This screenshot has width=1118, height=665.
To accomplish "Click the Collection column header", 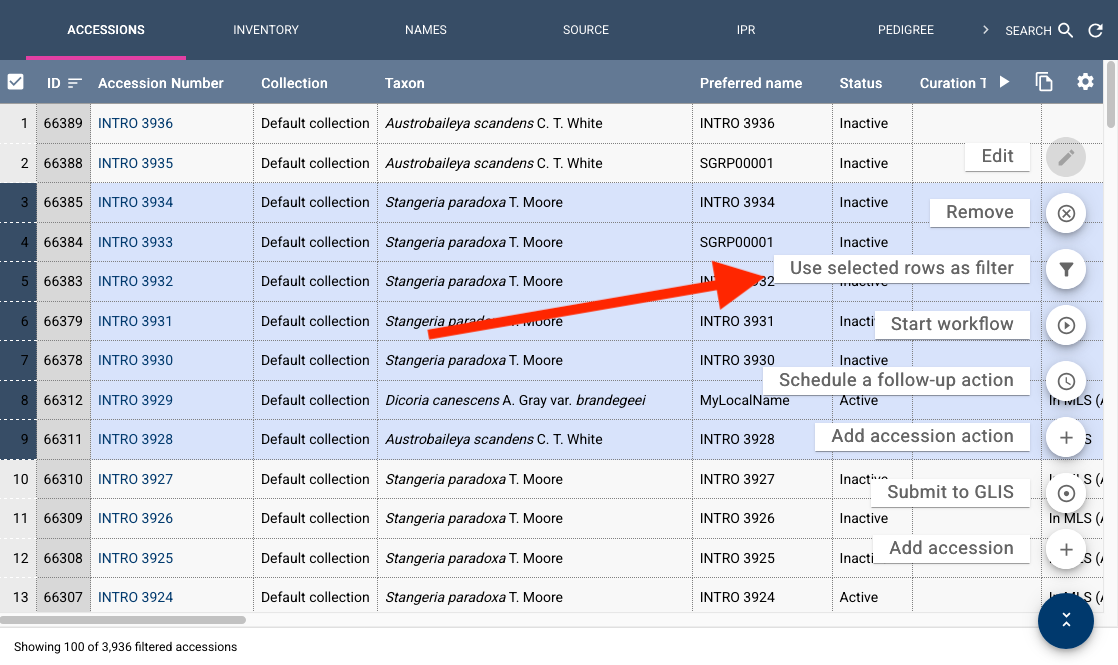I will point(294,83).
